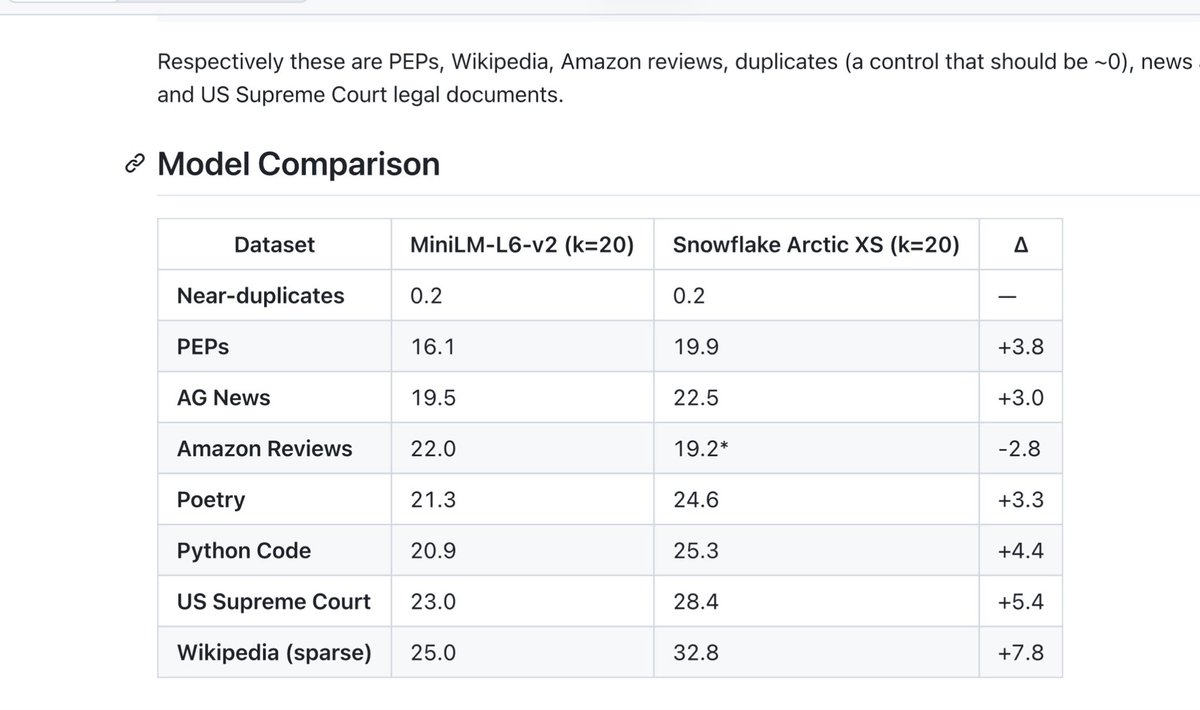Screen dimensions: 1200x710
Task: Click the MiniLM-L6-v2 (k=20) column header
Action: 522,244
